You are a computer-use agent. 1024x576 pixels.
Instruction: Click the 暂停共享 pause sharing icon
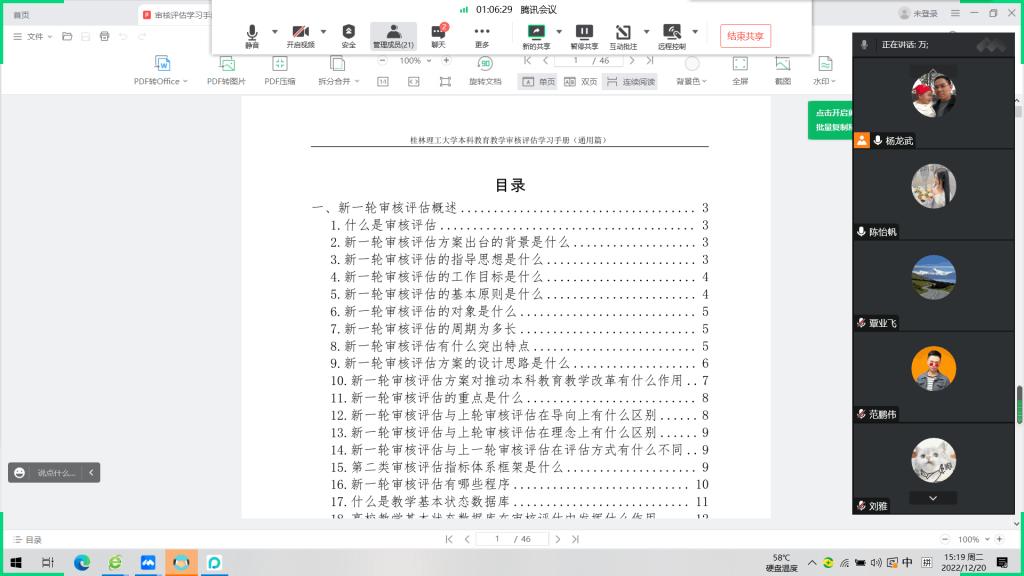click(584, 35)
